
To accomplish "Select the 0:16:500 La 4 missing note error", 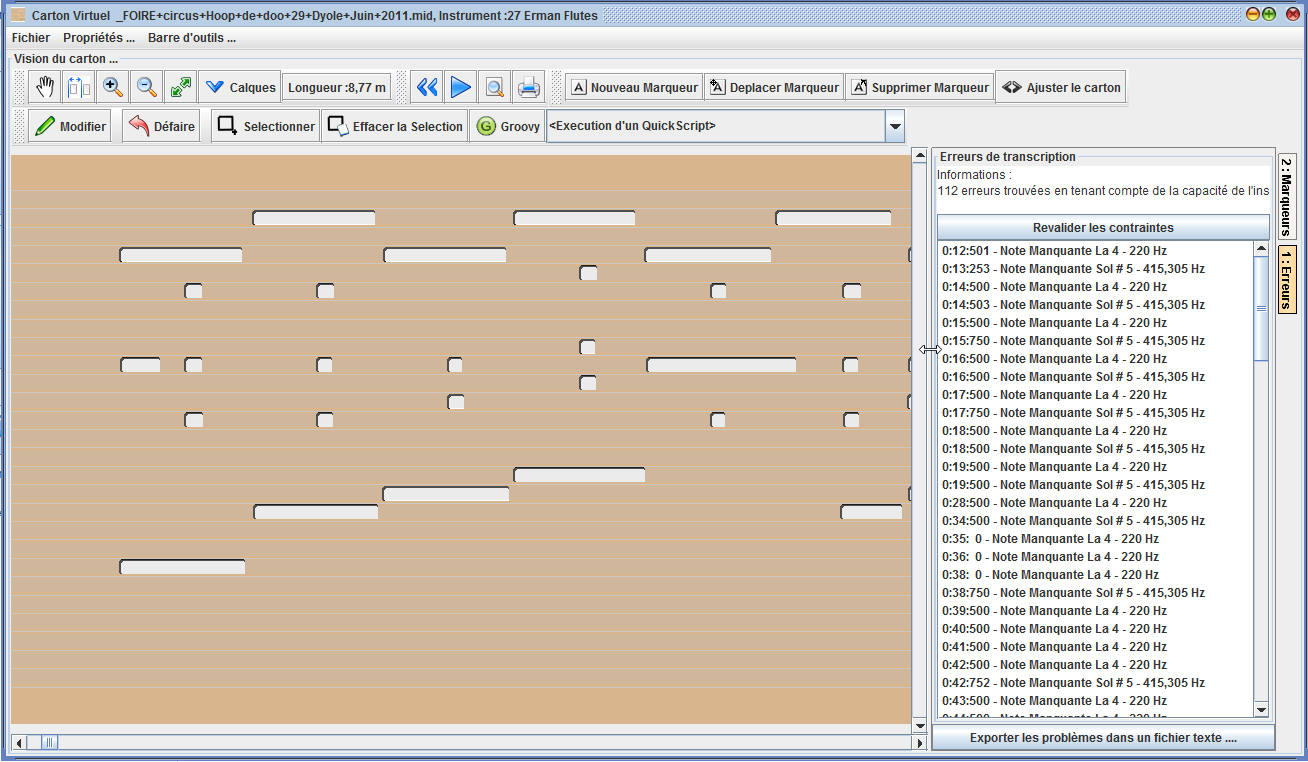I will click(x=1054, y=359).
